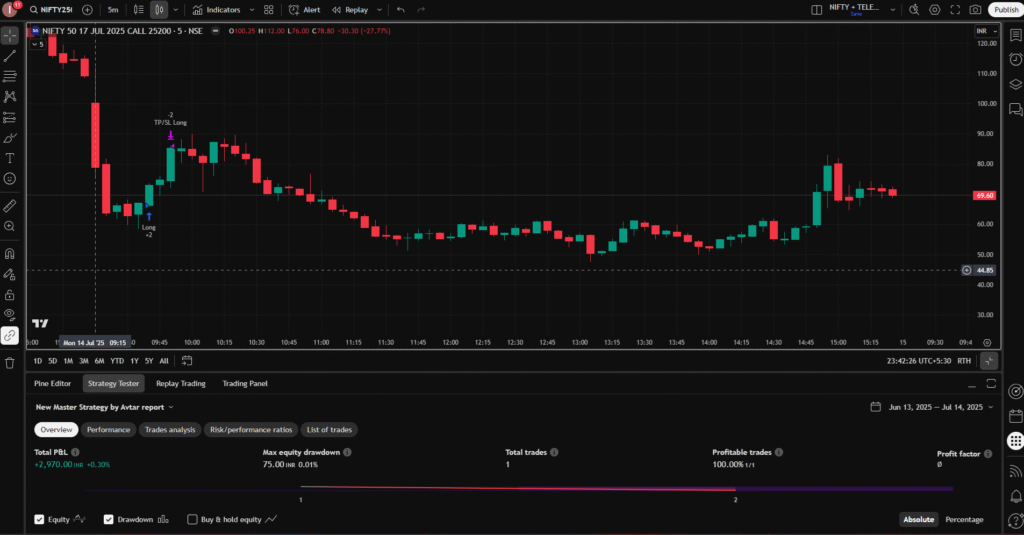Viewport: 1024px width, 535px height.
Task: Take a chart snapshot with camera icon
Action: 975,10
